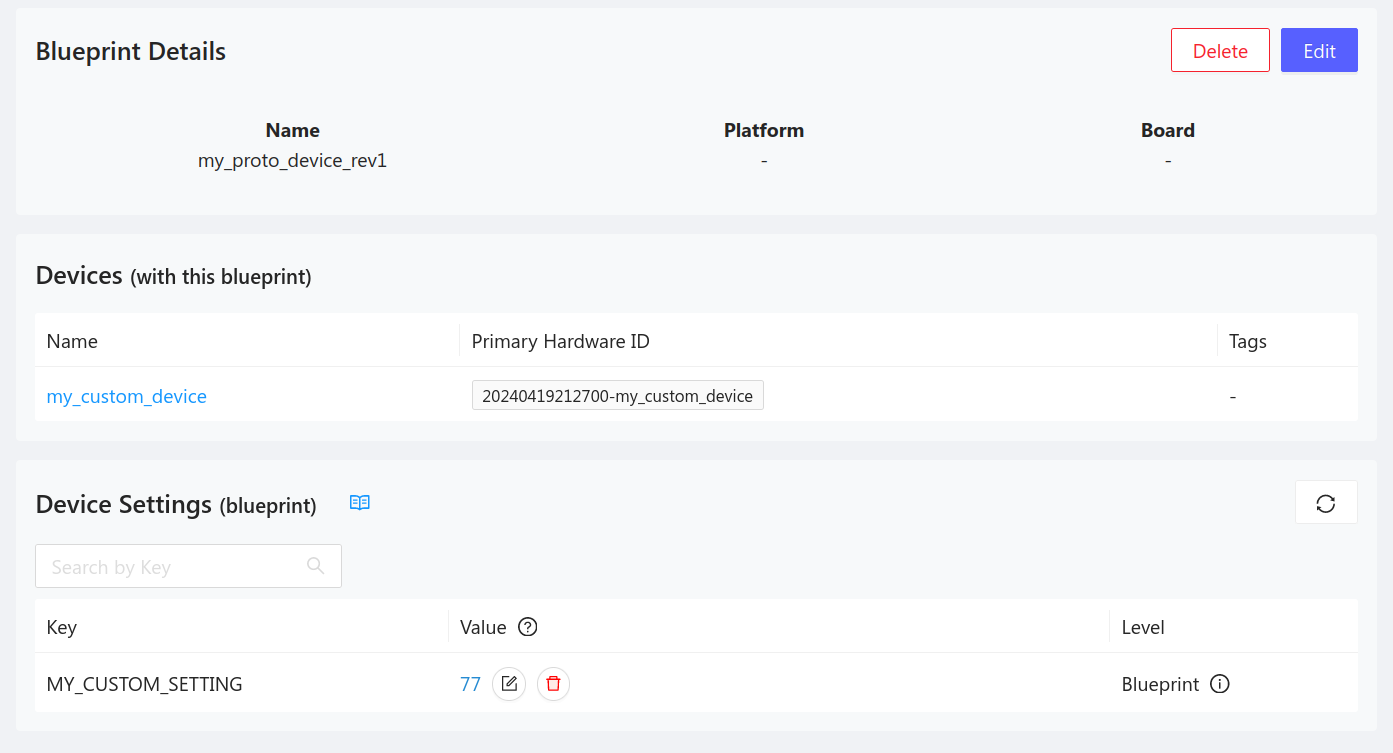Refresh device settings with the reload icon
Screen dimensions: 1393x753
point(1326,503)
